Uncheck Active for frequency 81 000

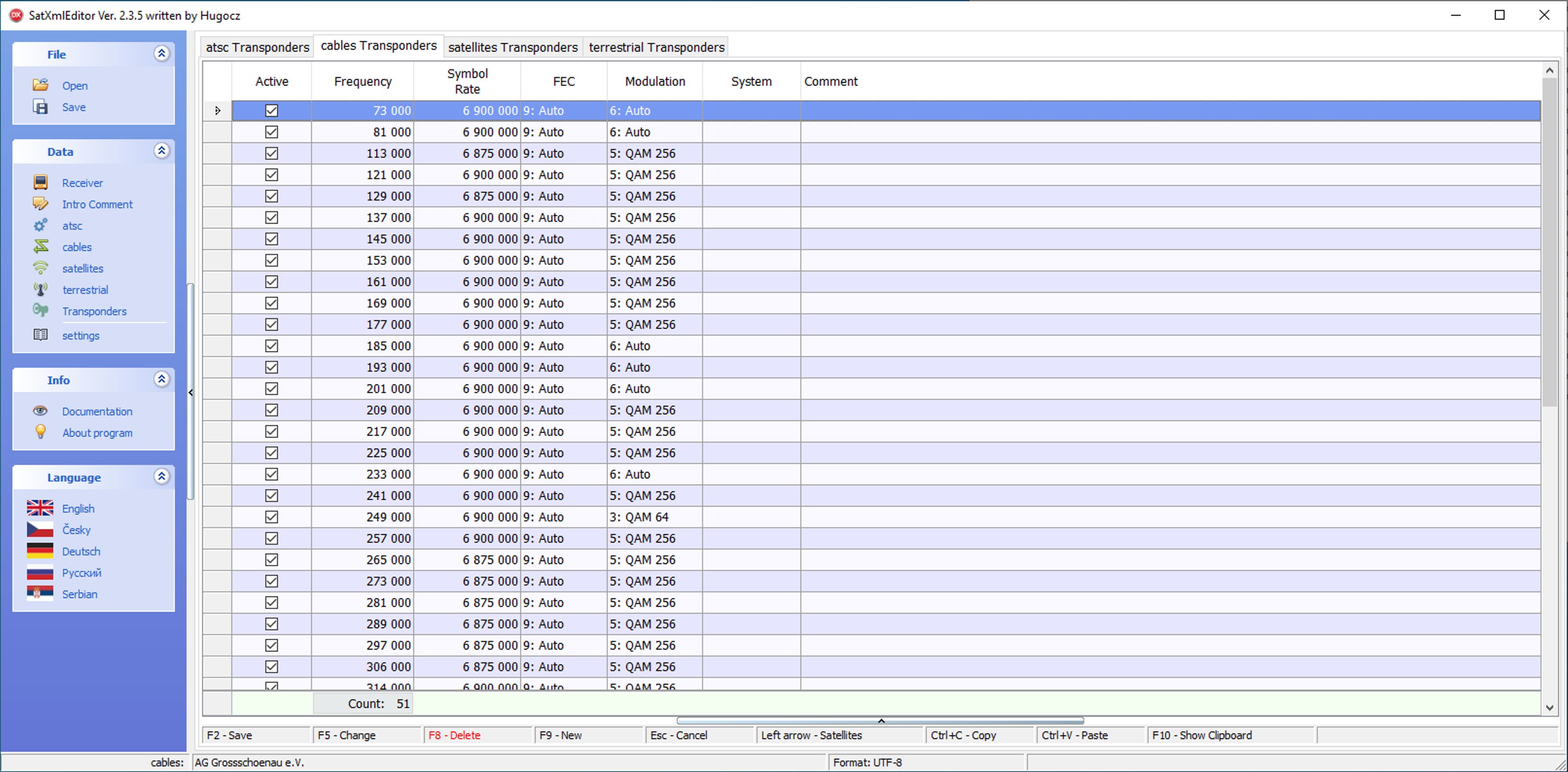[x=271, y=132]
